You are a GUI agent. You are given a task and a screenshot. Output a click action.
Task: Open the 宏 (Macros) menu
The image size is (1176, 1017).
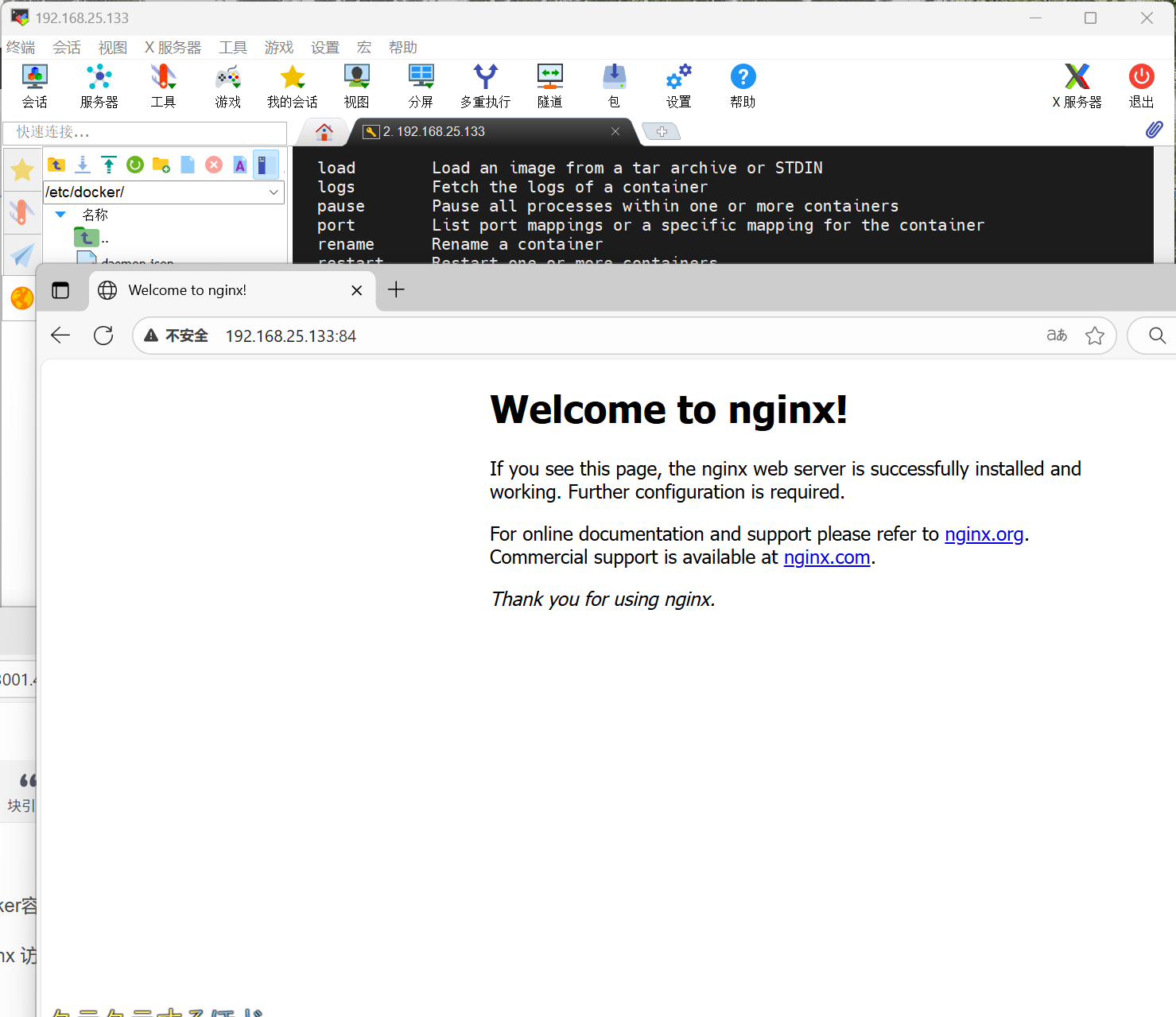click(x=364, y=48)
